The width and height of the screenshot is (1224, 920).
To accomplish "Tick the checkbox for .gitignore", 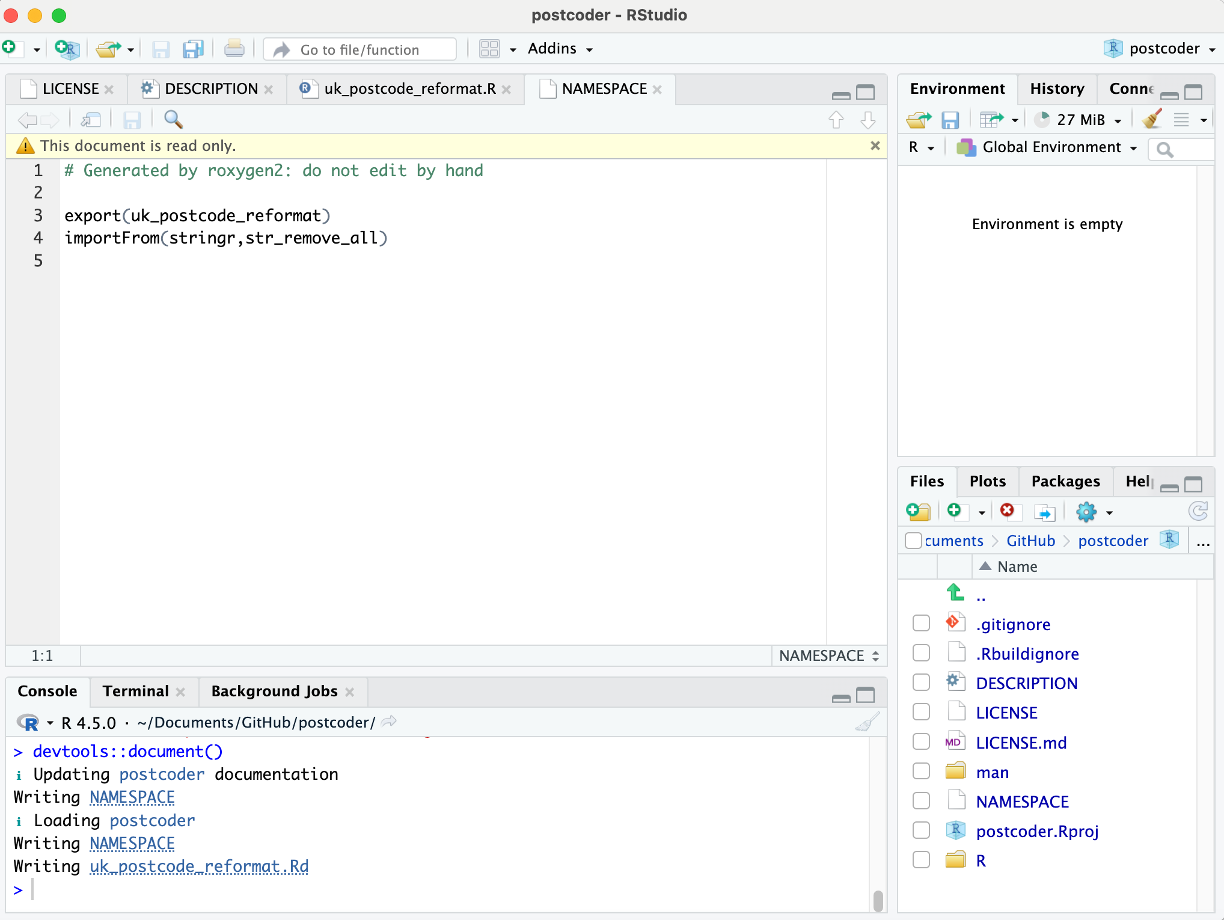I will point(921,624).
